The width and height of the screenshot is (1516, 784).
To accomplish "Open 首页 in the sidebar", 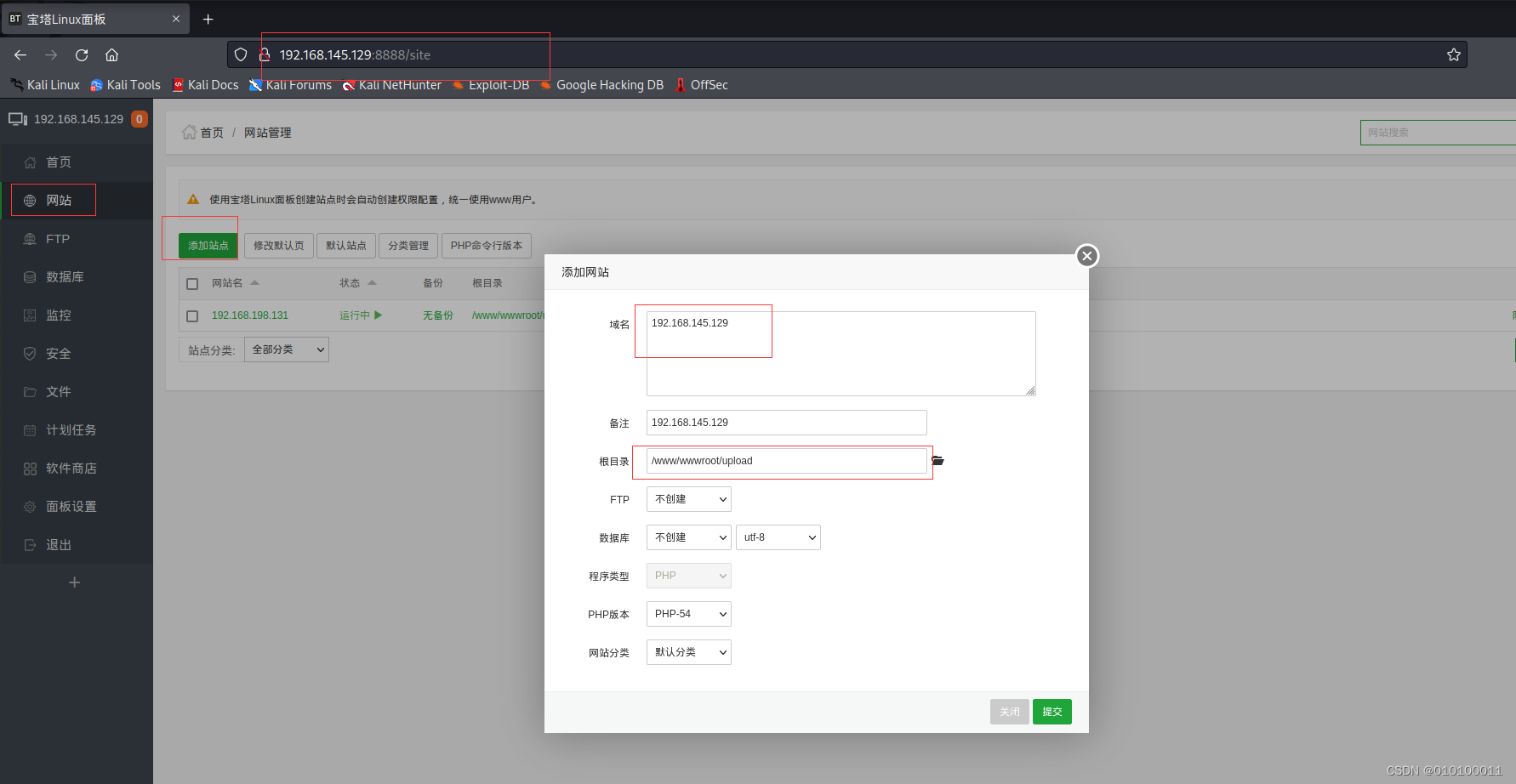I will click(x=77, y=162).
